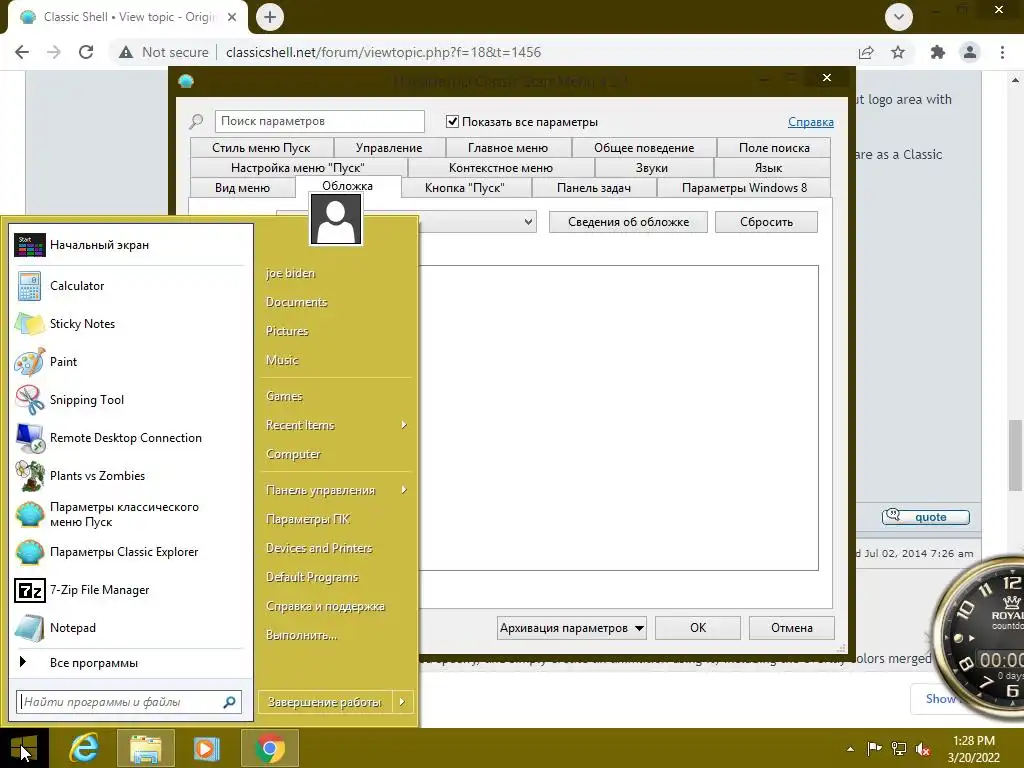This screenshot has width=1024, height=768.
Task: Launch Plants vs Zombies
Action: (x=131, y=475)
